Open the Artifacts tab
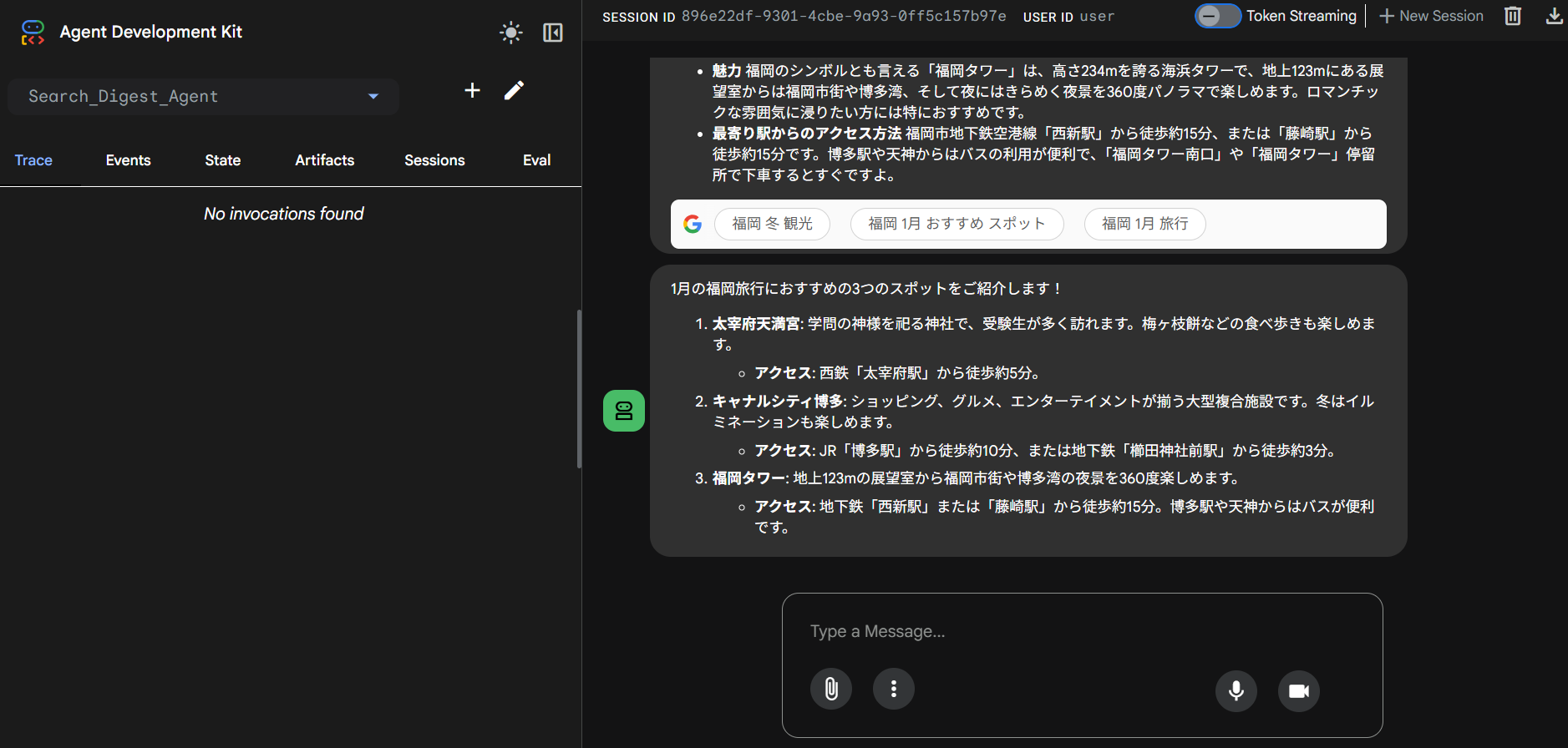This screenshot has width=1568, height=748. 324,160
